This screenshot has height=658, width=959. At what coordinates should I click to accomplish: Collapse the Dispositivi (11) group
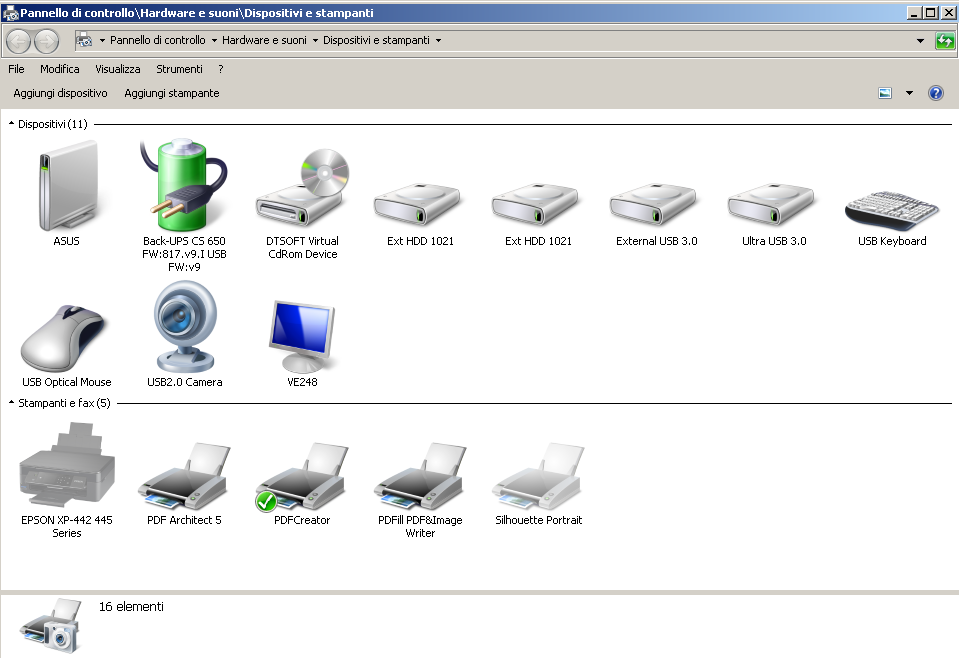click(11, 124)
